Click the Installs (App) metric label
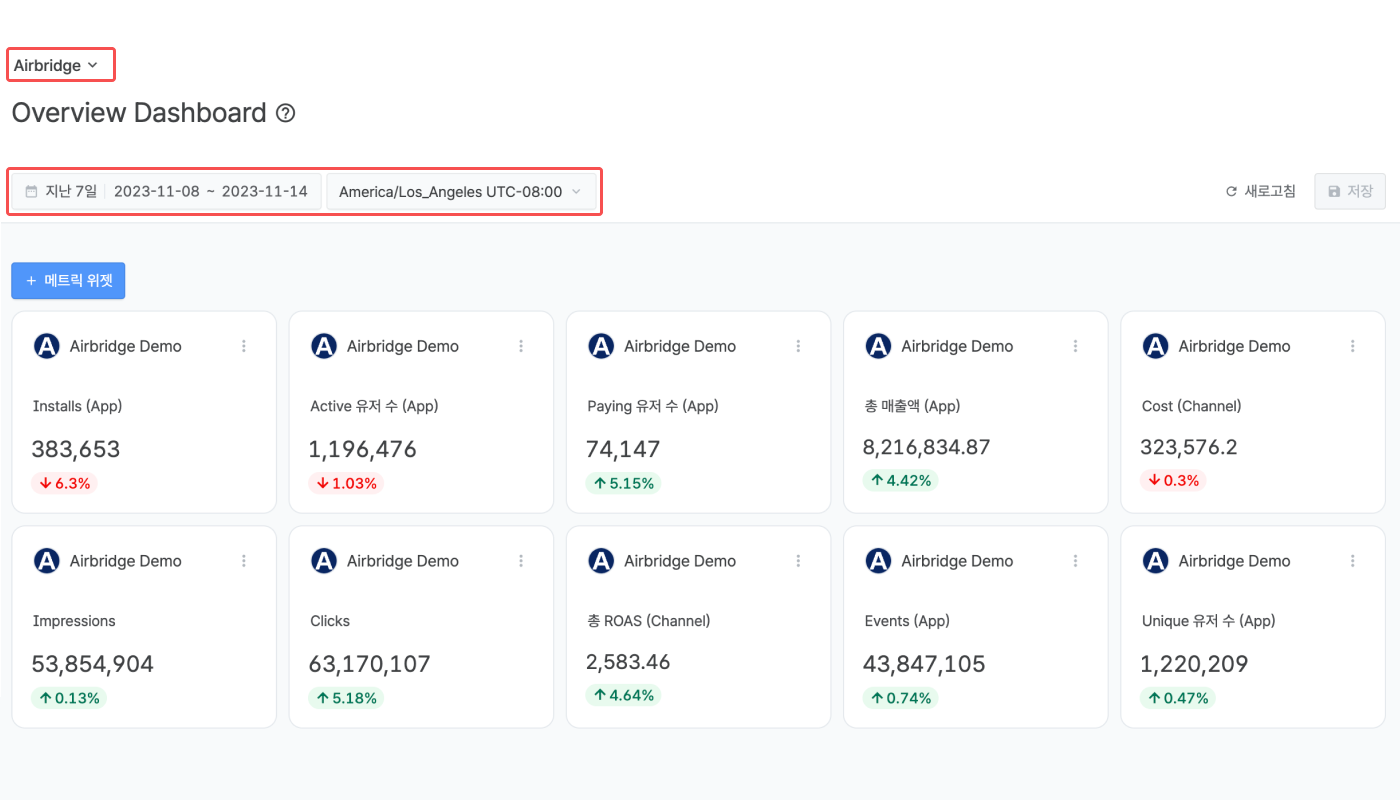1400x800 pixels. [77, 406]
